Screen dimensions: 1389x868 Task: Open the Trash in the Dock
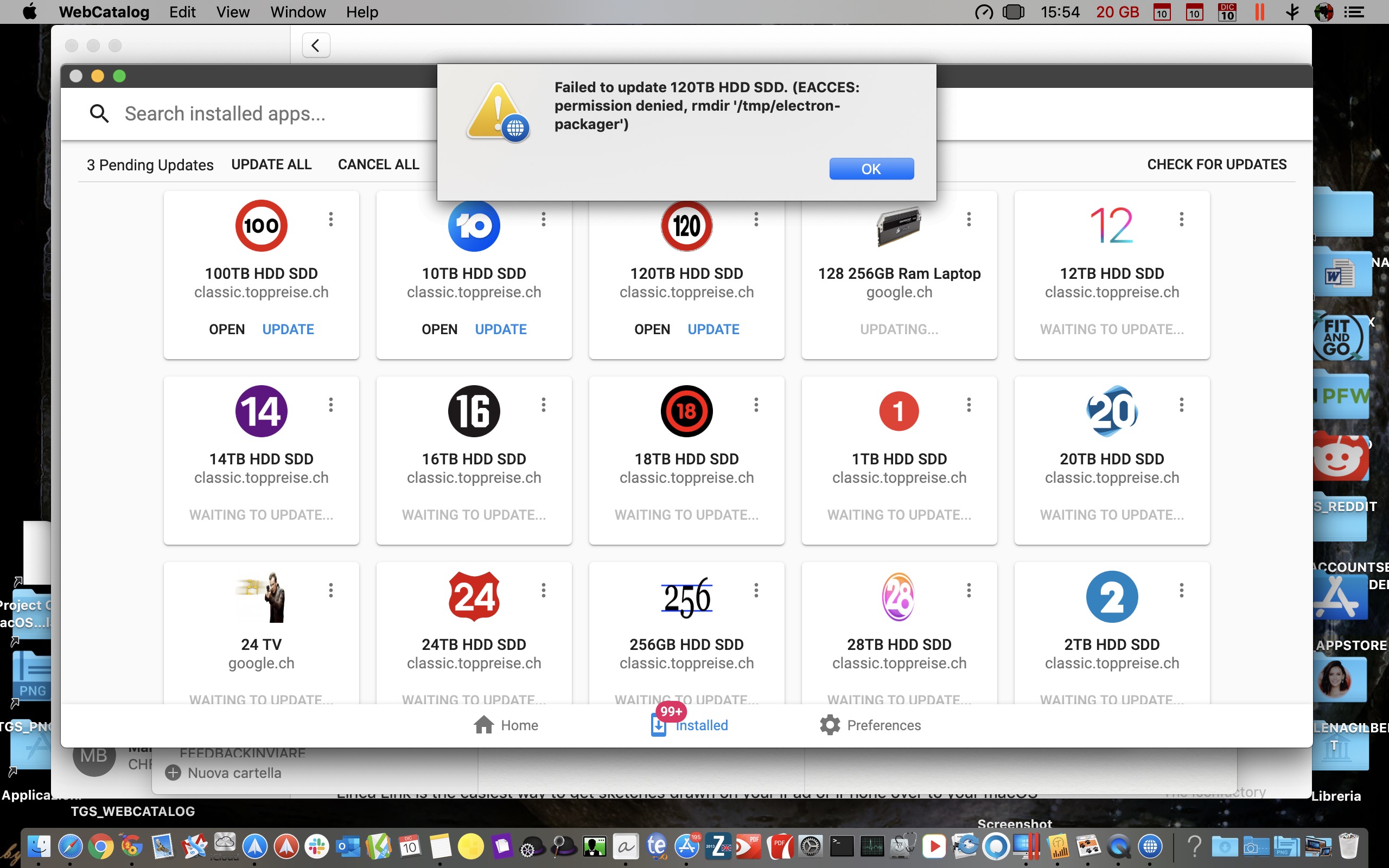(x=1348, y=846)
